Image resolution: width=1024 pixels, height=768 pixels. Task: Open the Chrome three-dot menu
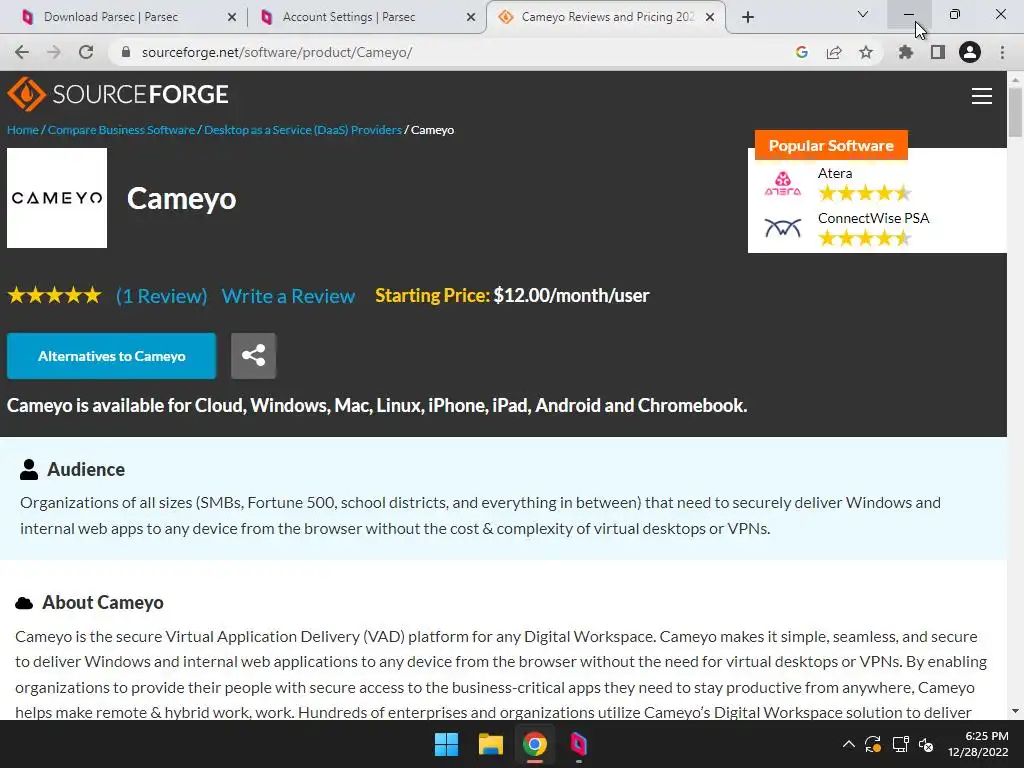(x=1002, y=52)
